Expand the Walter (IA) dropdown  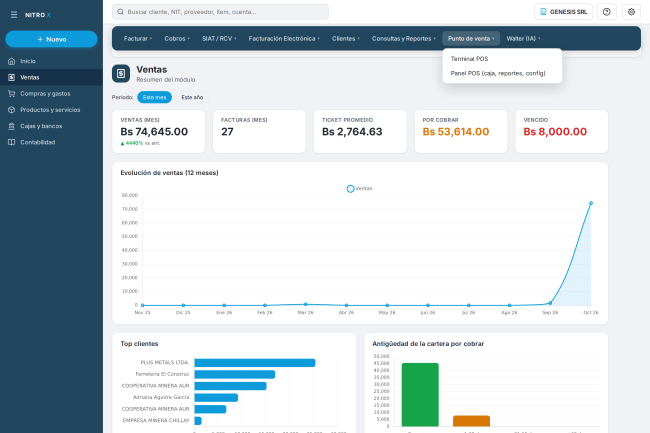click(x=523, y=39)
